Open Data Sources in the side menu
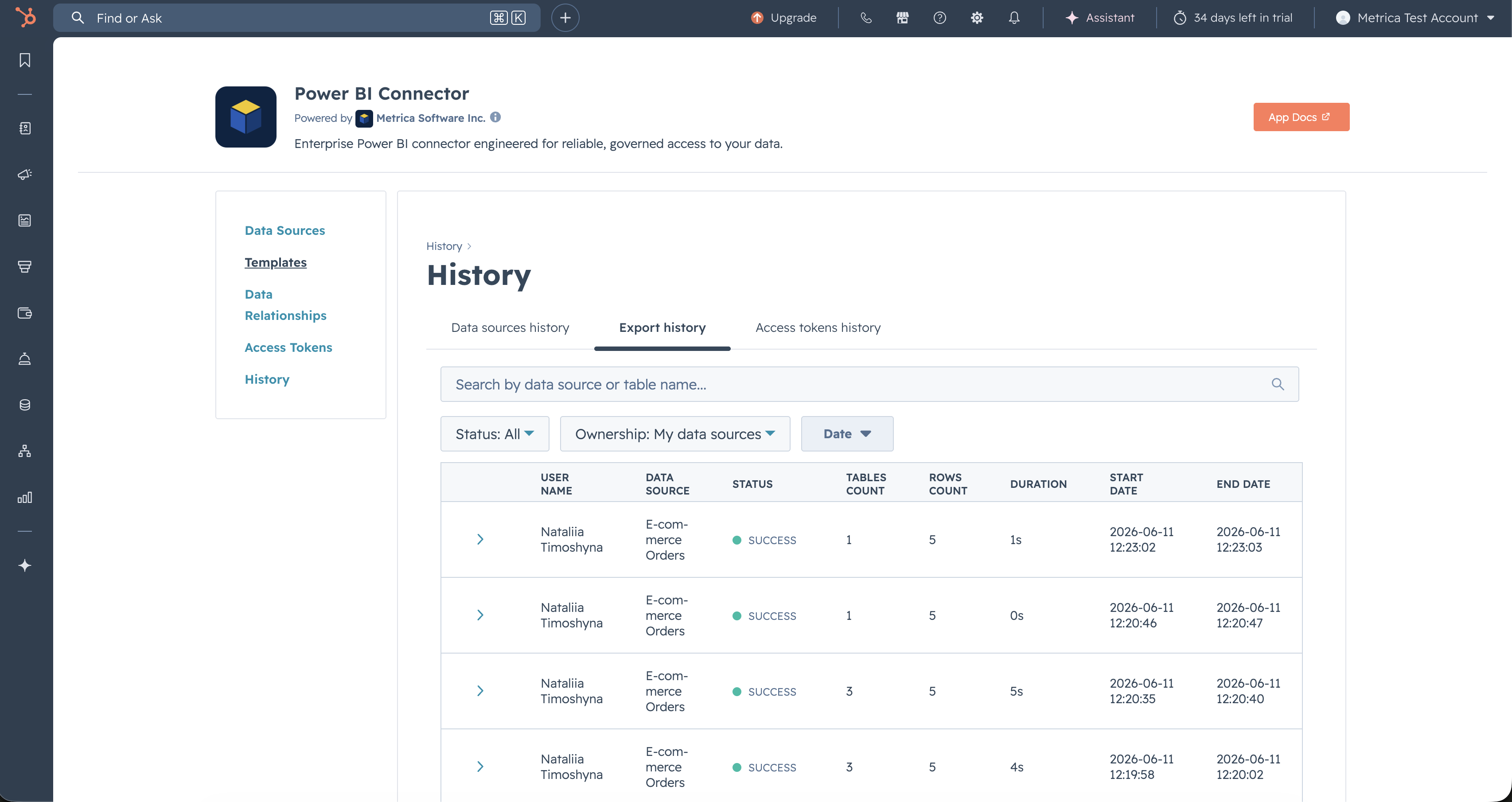This screenshot has width=1512, height=802. (x=284, y=230)
